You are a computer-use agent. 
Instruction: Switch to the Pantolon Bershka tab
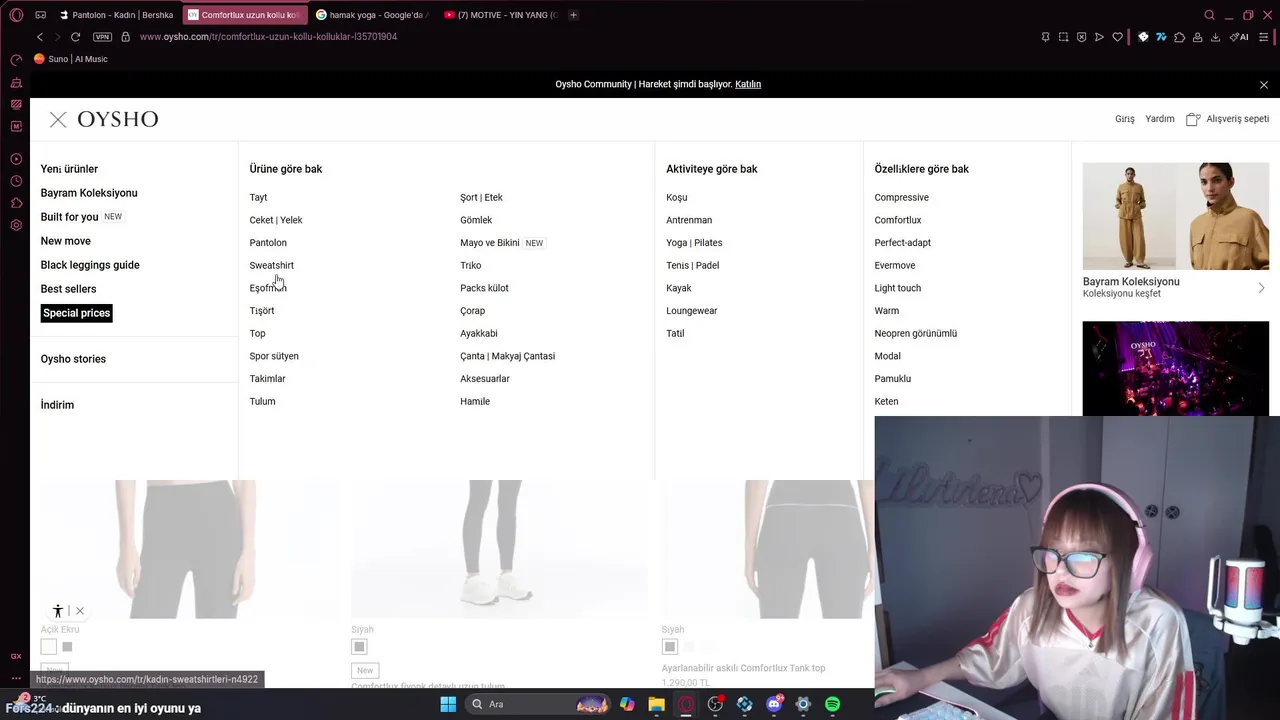coord(115,15)
